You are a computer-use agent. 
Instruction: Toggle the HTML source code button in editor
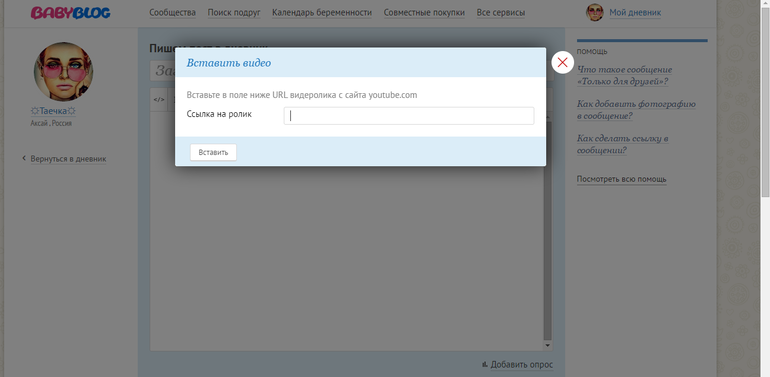tap(159, 100)
